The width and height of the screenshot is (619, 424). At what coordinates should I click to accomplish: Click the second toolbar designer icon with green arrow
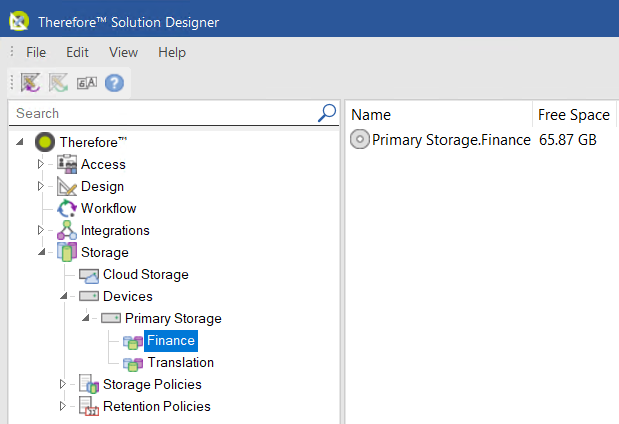[x=58, y=83]
